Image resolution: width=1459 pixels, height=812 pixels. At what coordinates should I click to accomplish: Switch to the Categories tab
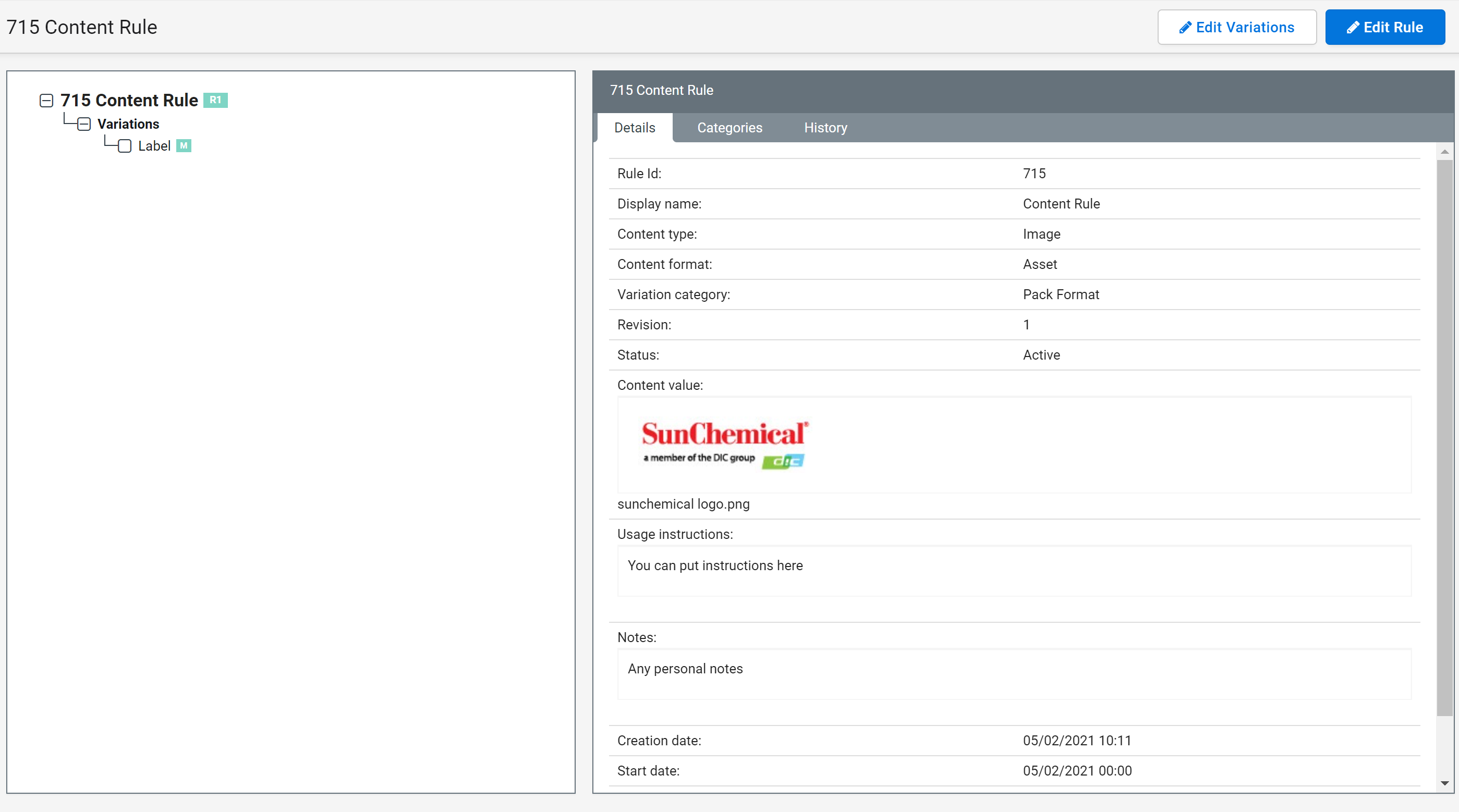[x=729, y=128]
